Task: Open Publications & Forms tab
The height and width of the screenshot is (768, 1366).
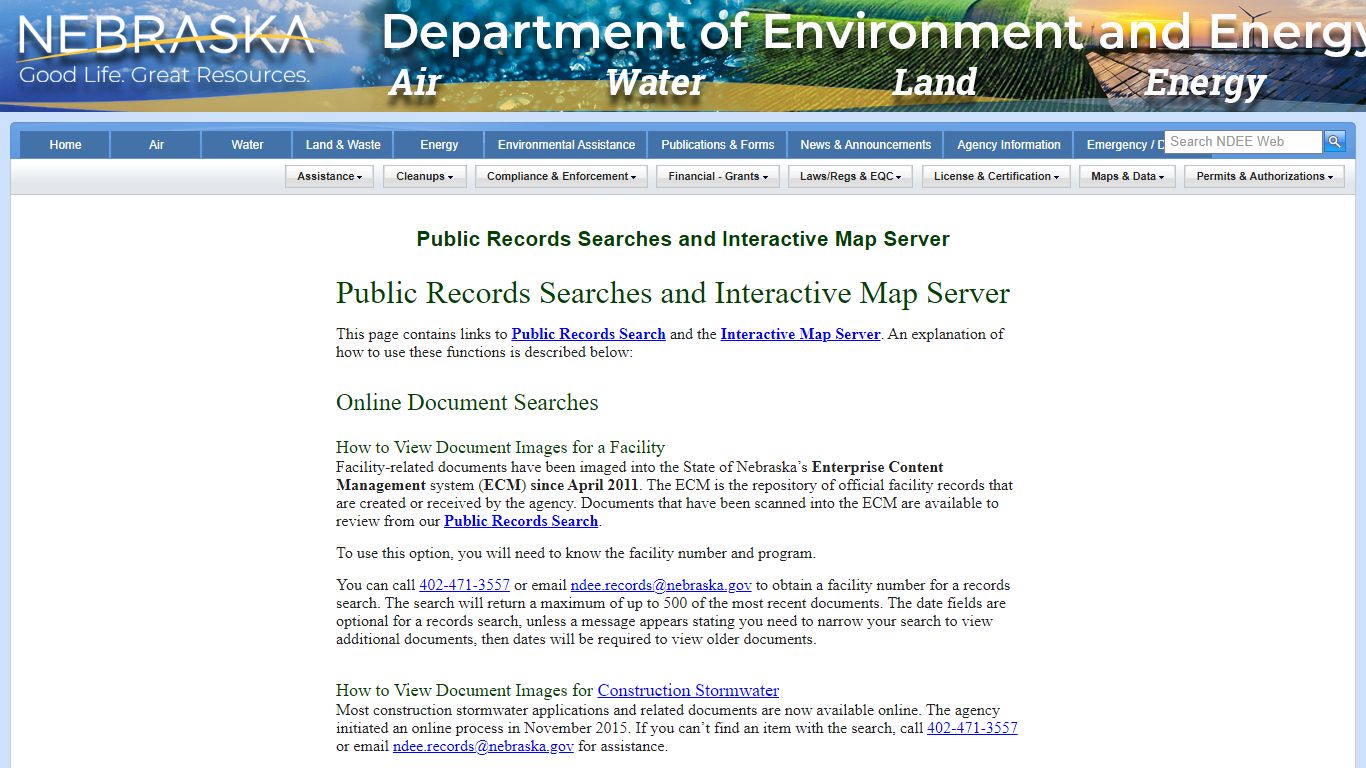Action: [717, 145]
